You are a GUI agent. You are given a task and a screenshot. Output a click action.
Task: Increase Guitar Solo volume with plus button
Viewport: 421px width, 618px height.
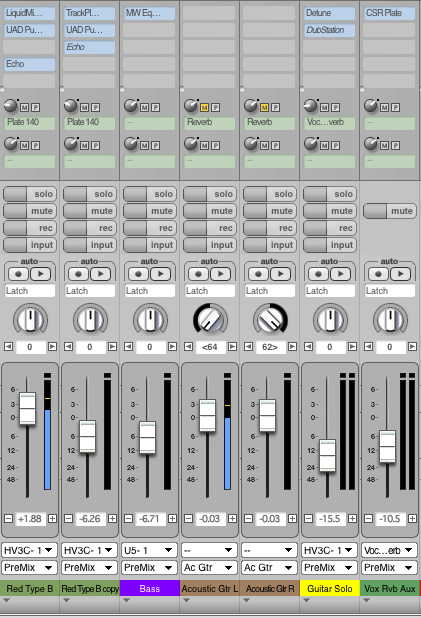pyautogui.click(x=352, y=519)
